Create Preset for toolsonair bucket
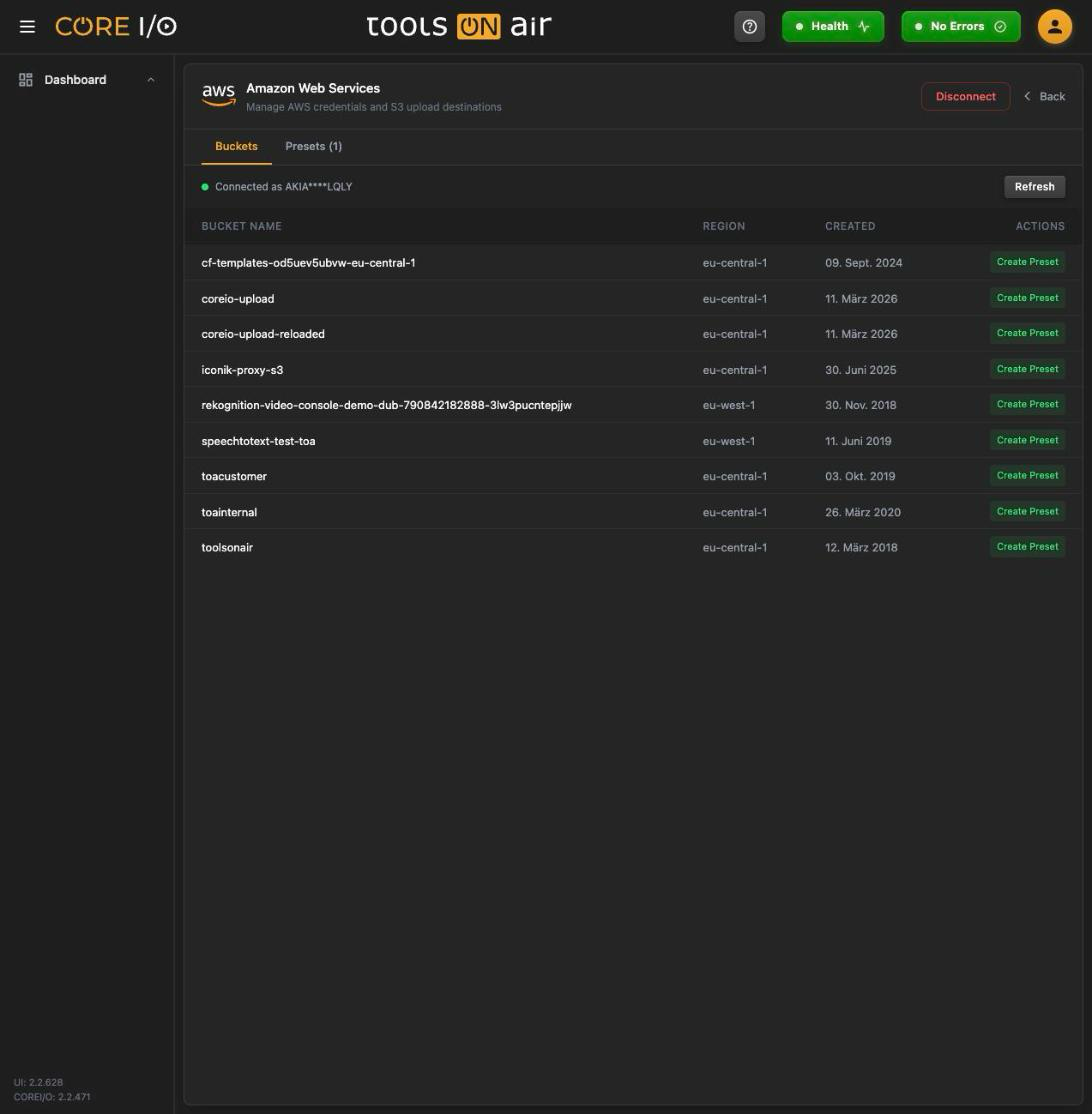Screen dimensions: 1092x1114 coord(1027,546)
